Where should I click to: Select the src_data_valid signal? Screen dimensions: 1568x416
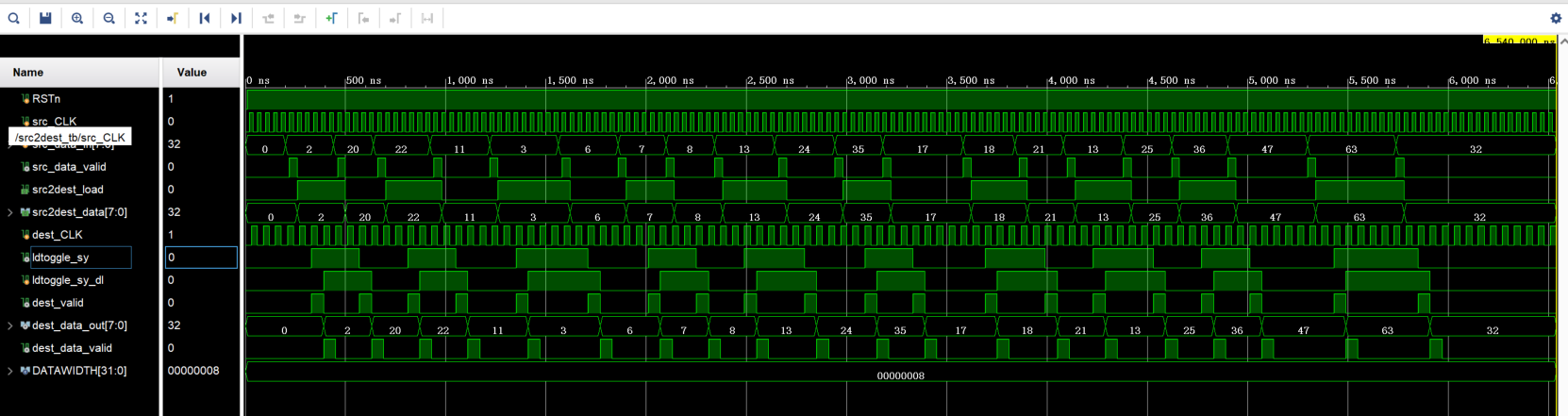pos(69,167)
